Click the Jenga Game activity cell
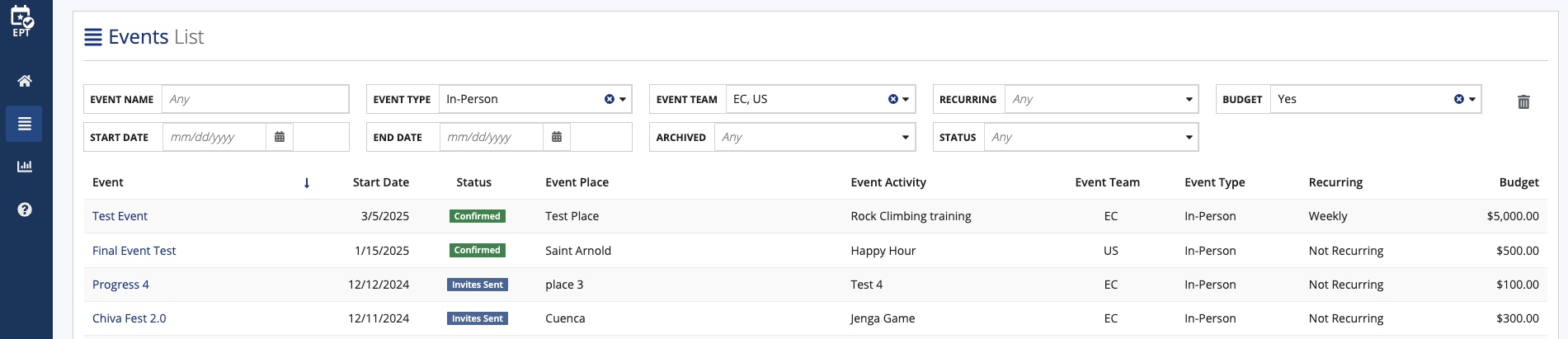Image resolution: width=1568 pixels, height=339 pixels. (x=883, y=318)
